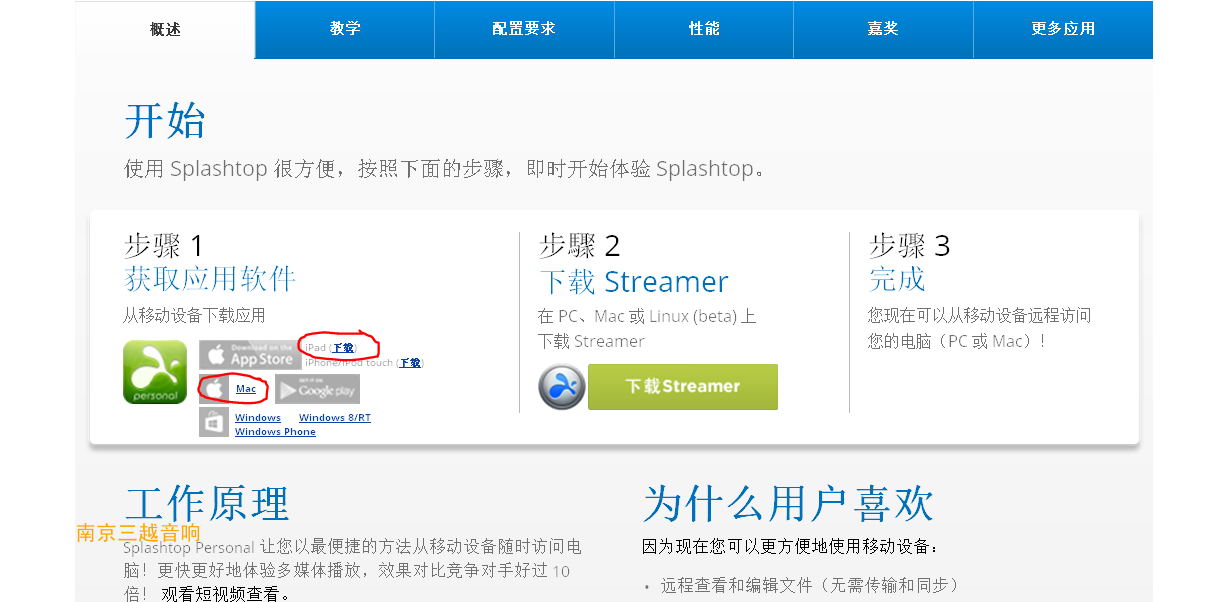Click the 步骤 1 label
Screen dimensions: 1209x602
click(164, 246)
